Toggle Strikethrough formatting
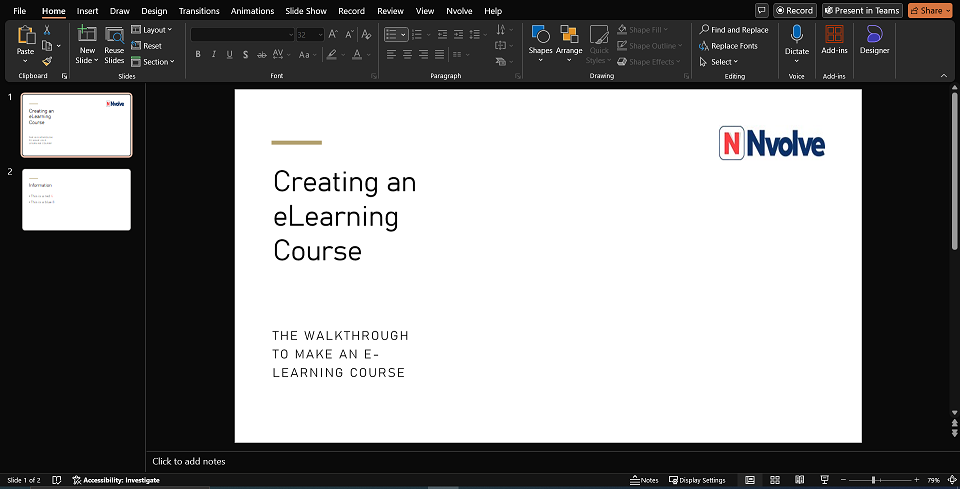The height and width of the screenshot is (489, 960). coord(261,54)
